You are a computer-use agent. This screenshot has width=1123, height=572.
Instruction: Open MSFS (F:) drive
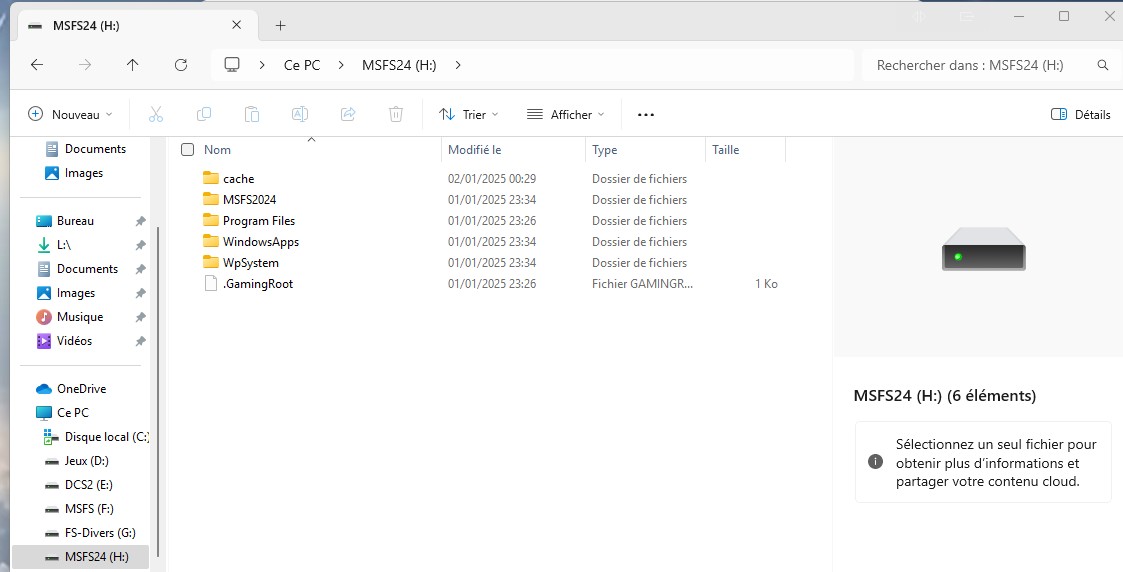click(x=79, y=509)
